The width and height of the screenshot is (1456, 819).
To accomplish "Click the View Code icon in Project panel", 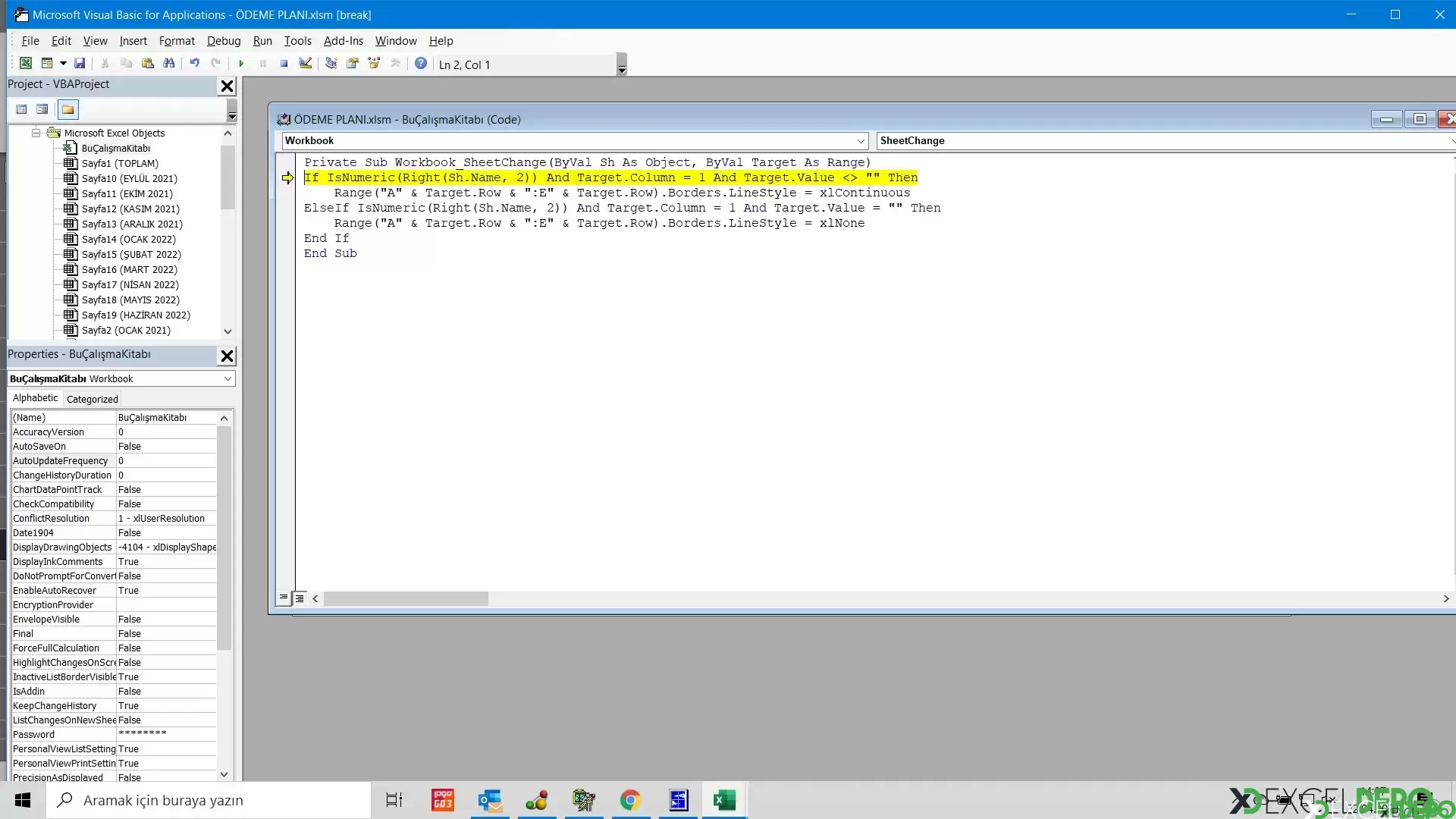I will (21, 109).
